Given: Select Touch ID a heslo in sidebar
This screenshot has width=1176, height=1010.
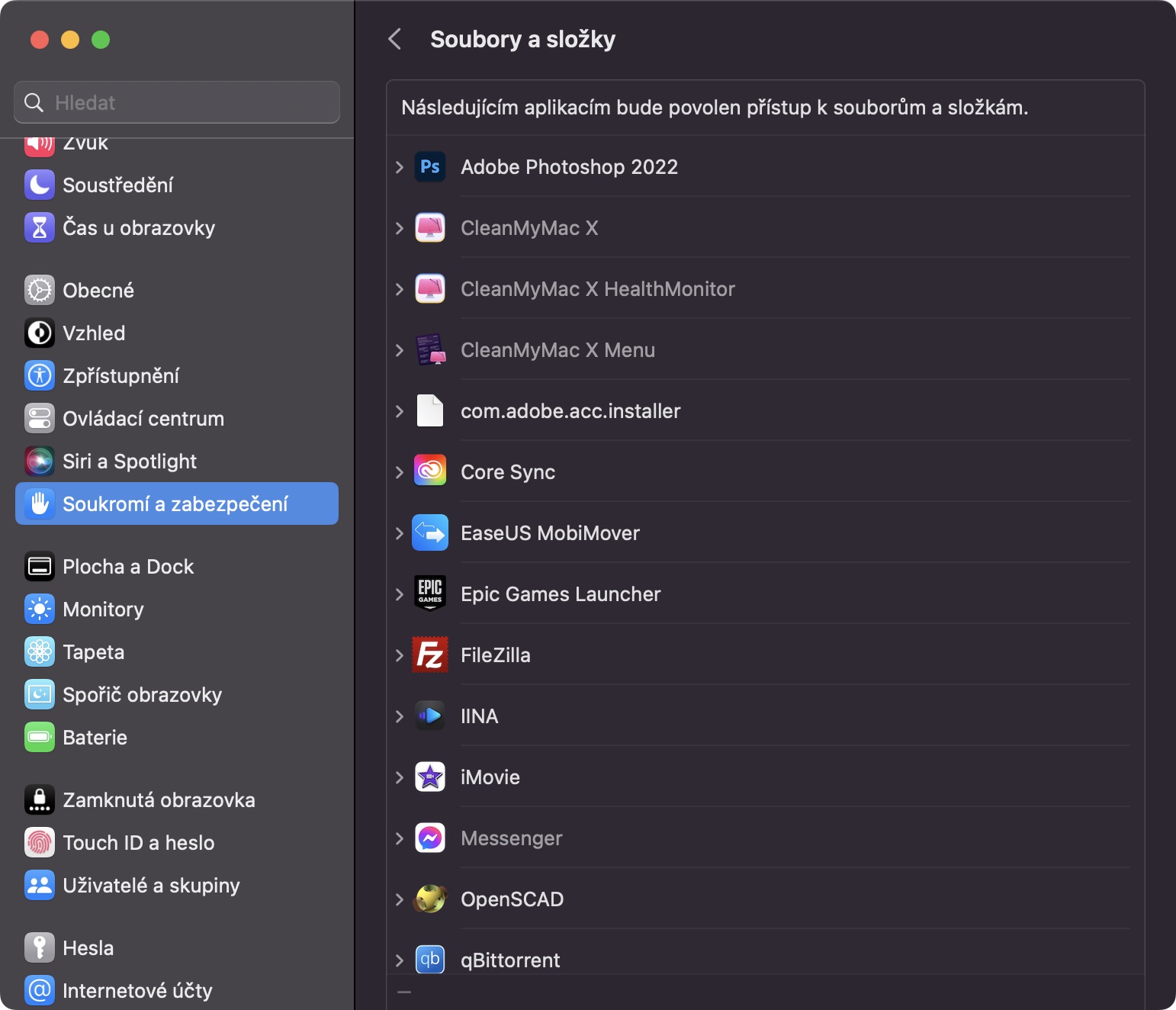Looking at the screenshot, I should click(x=138, y=843).
